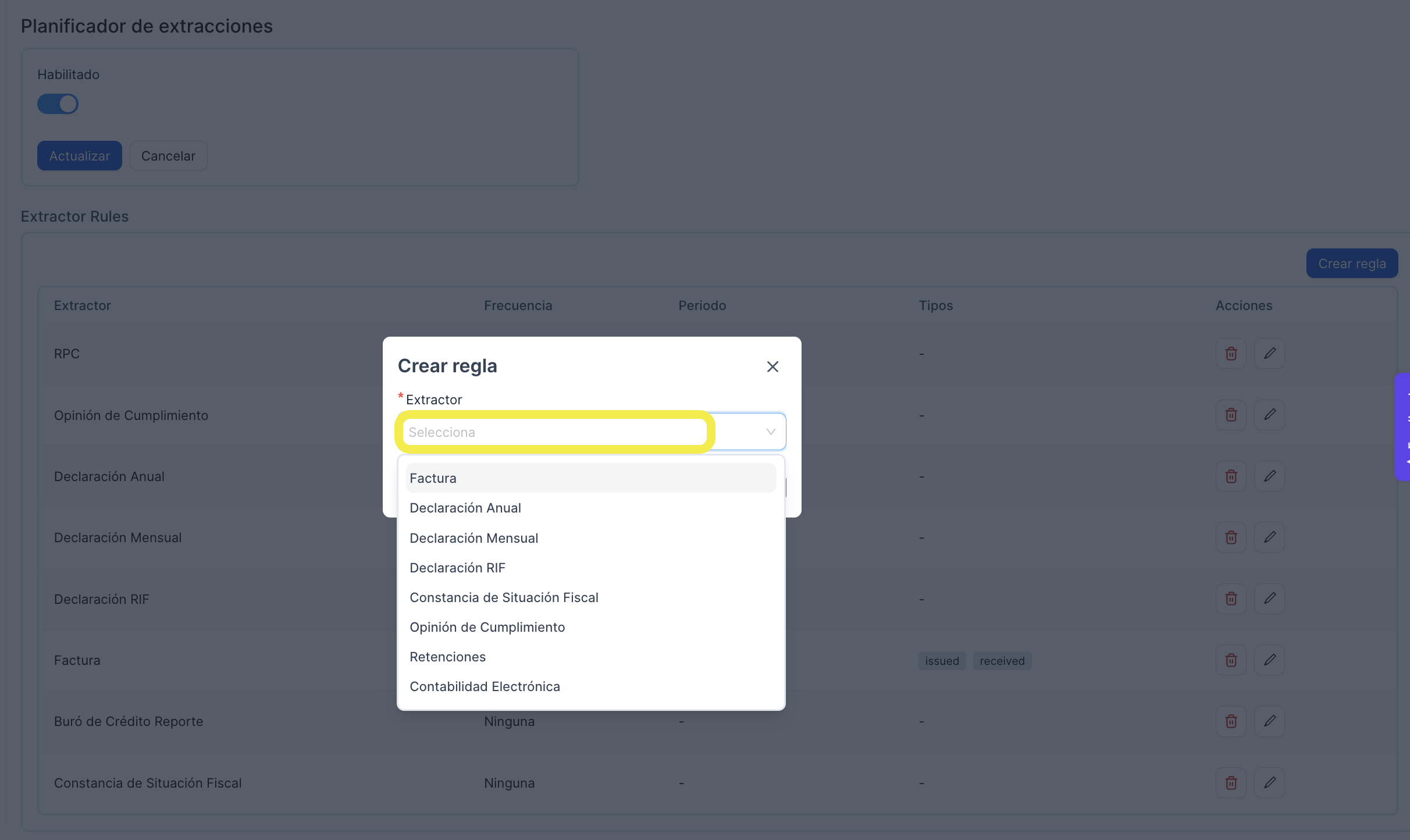Viewport: 1410px width, 840px height.
Task: Choose Constancia de Situación Fiscal option
Action: coord(591,597)
